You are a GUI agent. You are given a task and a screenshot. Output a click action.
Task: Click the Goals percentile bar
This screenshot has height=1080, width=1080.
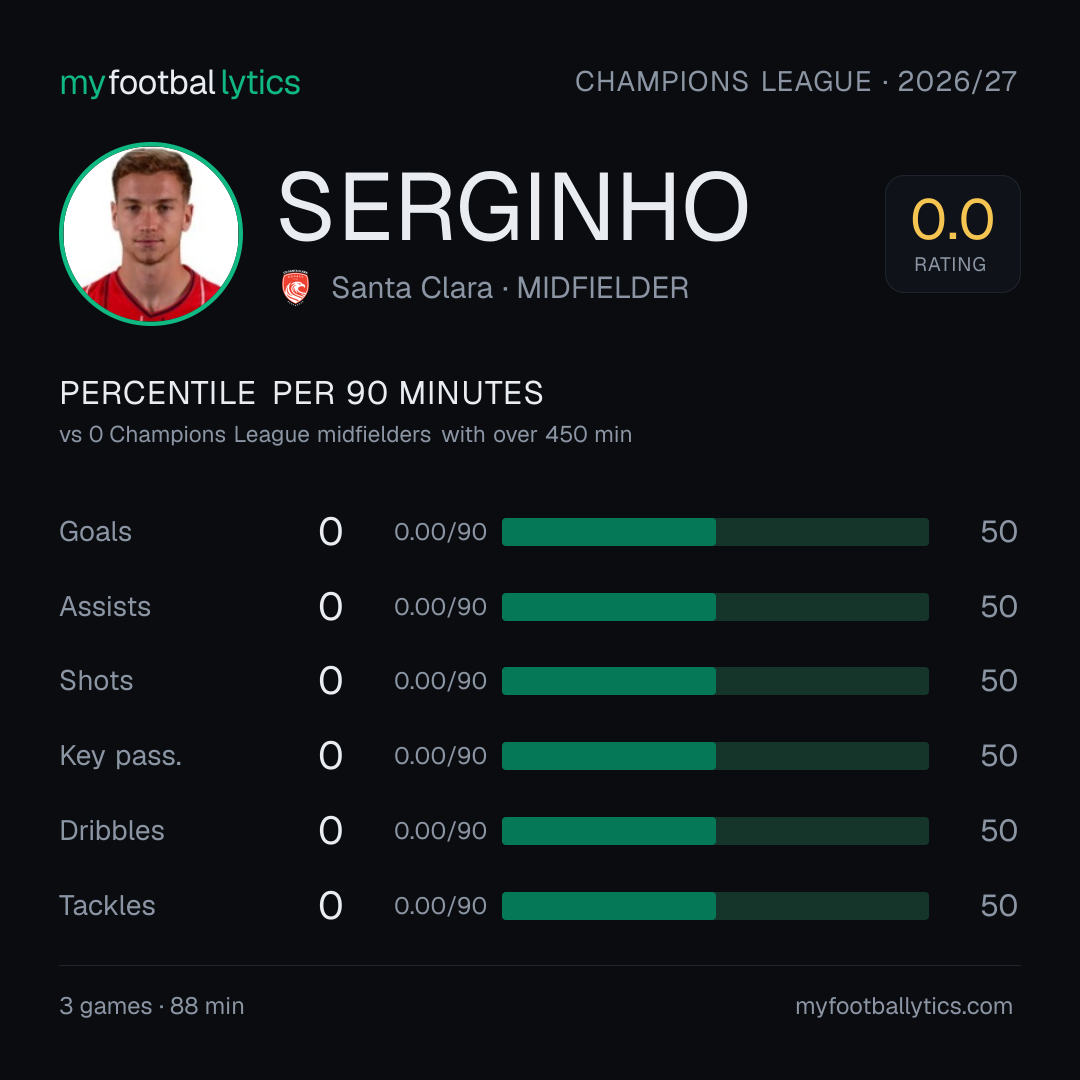(715, 532)
